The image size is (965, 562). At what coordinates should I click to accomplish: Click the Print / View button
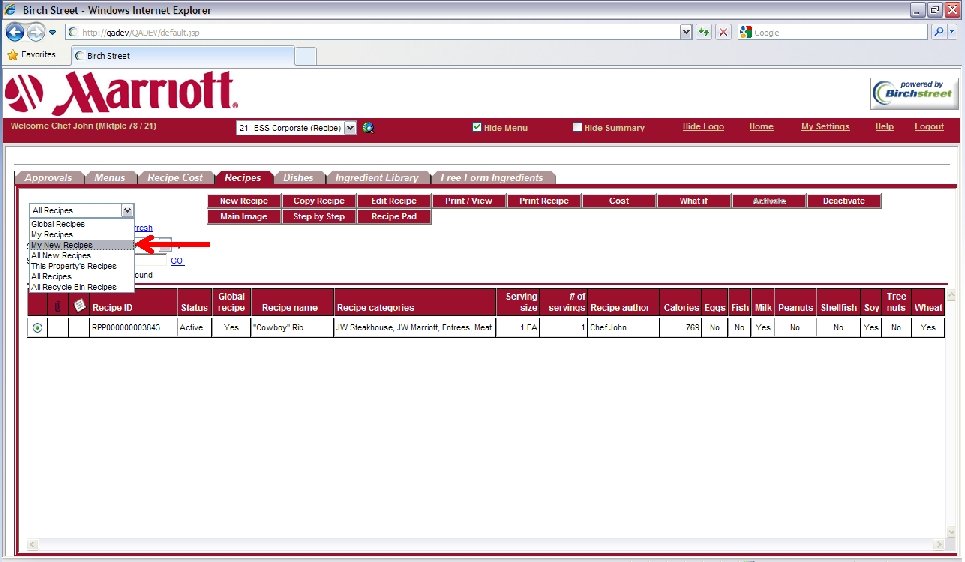tap(469, 201)
